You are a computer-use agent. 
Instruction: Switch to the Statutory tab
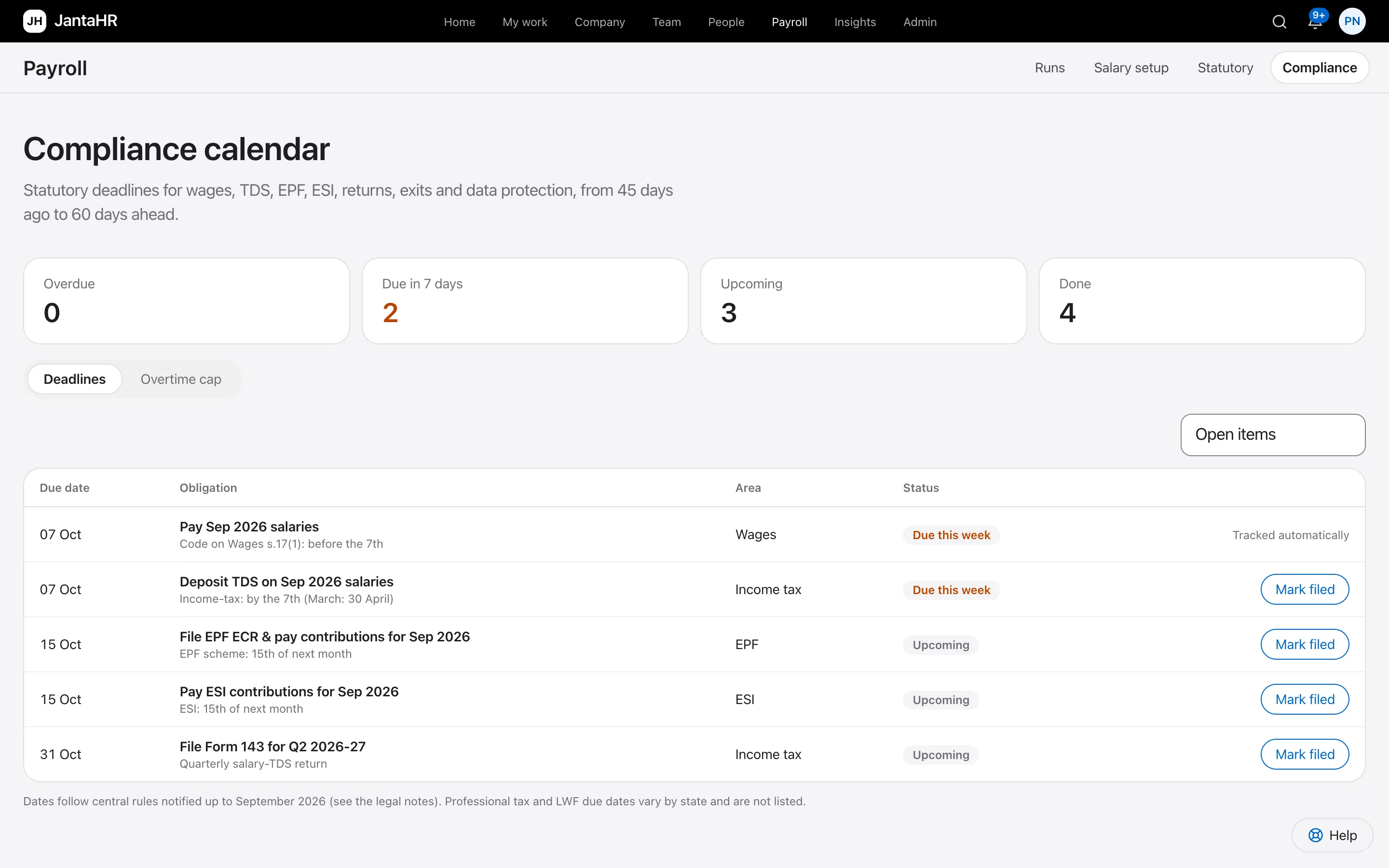coord(1225,68)
